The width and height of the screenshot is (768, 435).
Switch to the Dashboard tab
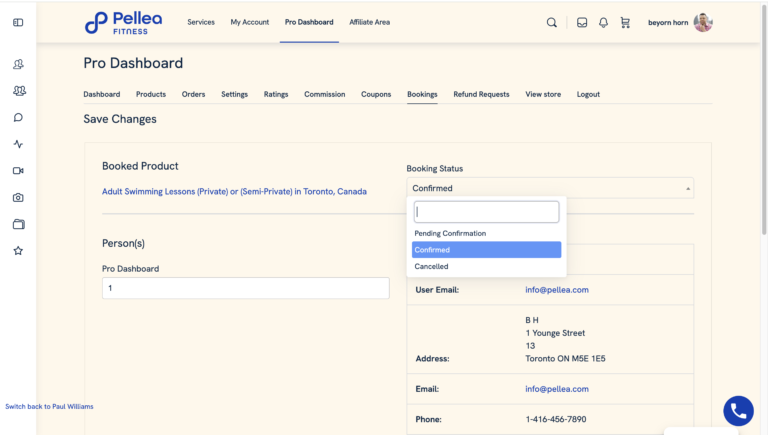(x=101, y=94)
